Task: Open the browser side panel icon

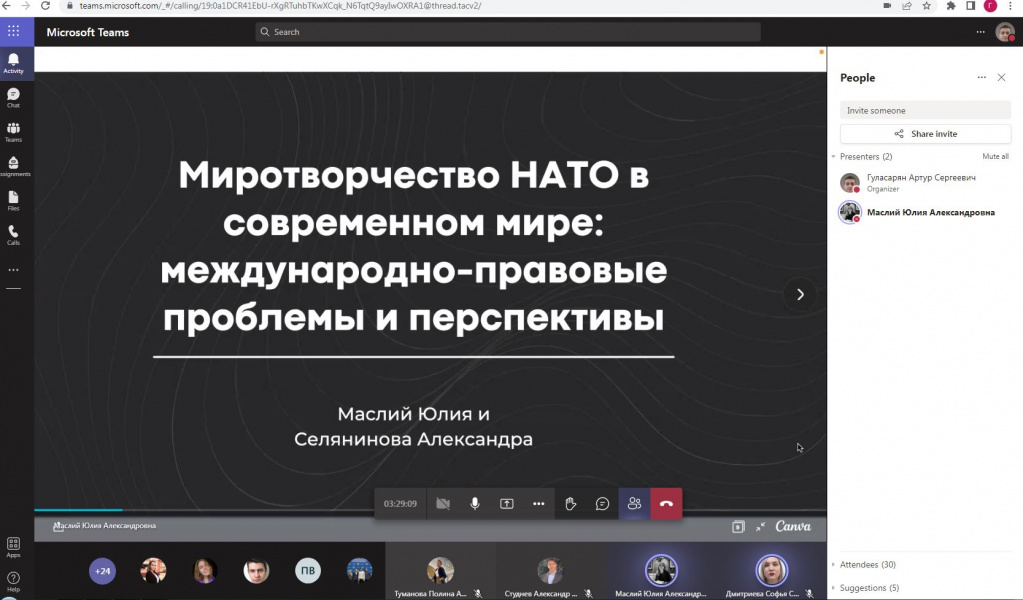Action: [971, 6]
